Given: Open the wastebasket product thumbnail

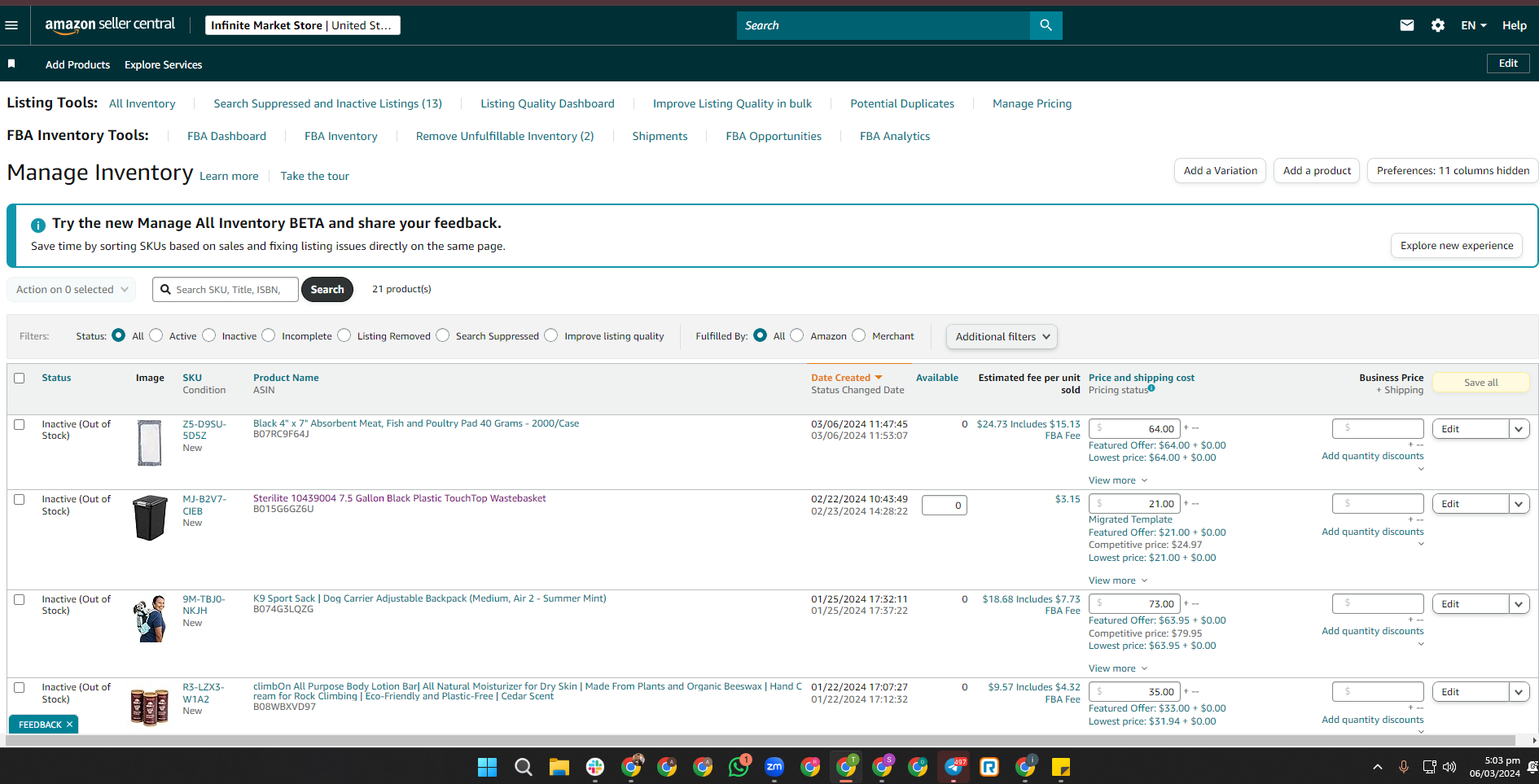Looking at the screenshot, I should coord(150,518).
